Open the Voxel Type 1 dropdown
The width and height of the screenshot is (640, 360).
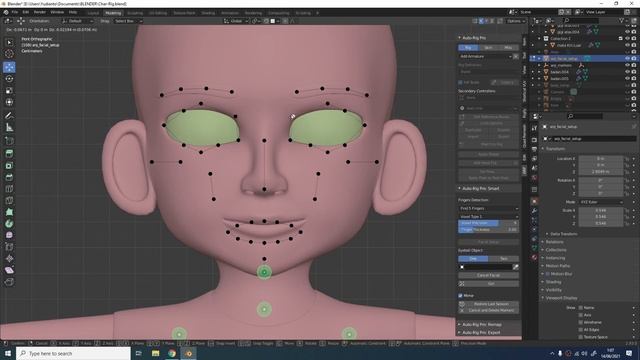click(489, 216)
